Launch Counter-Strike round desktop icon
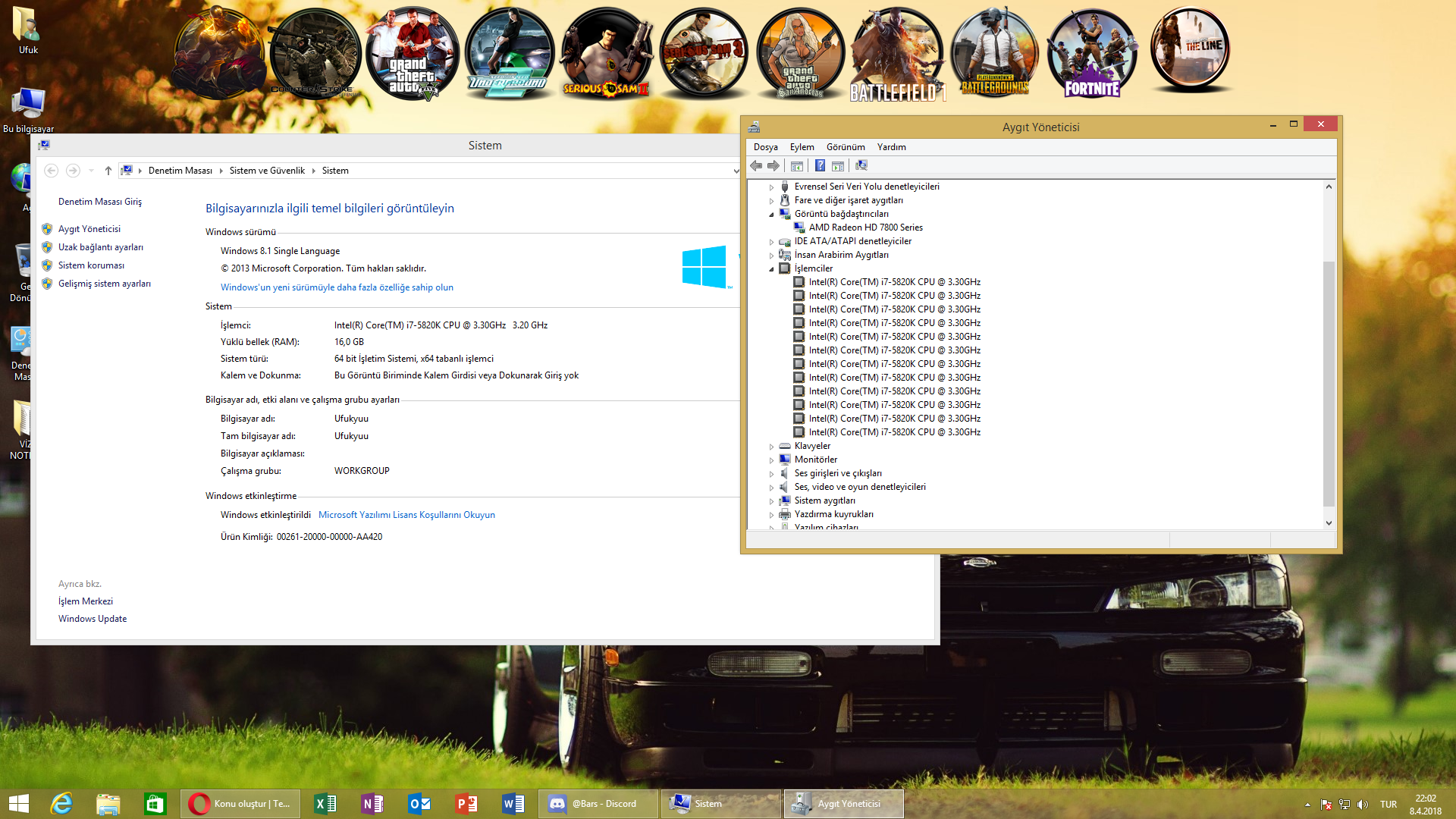 point(315,54)
